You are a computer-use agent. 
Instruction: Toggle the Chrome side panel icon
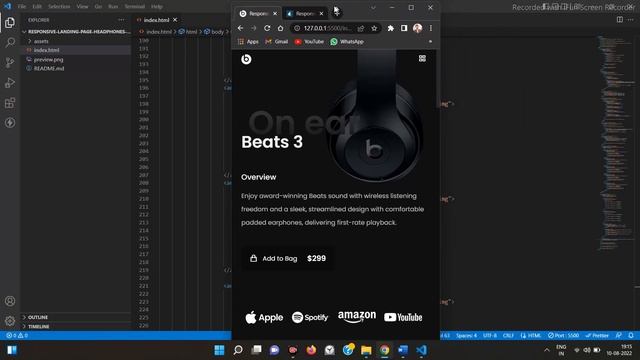click(404, 28)
